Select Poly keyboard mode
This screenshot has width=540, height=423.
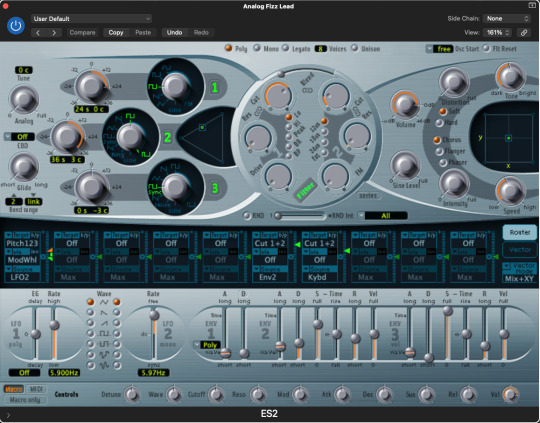coord(228,48)
